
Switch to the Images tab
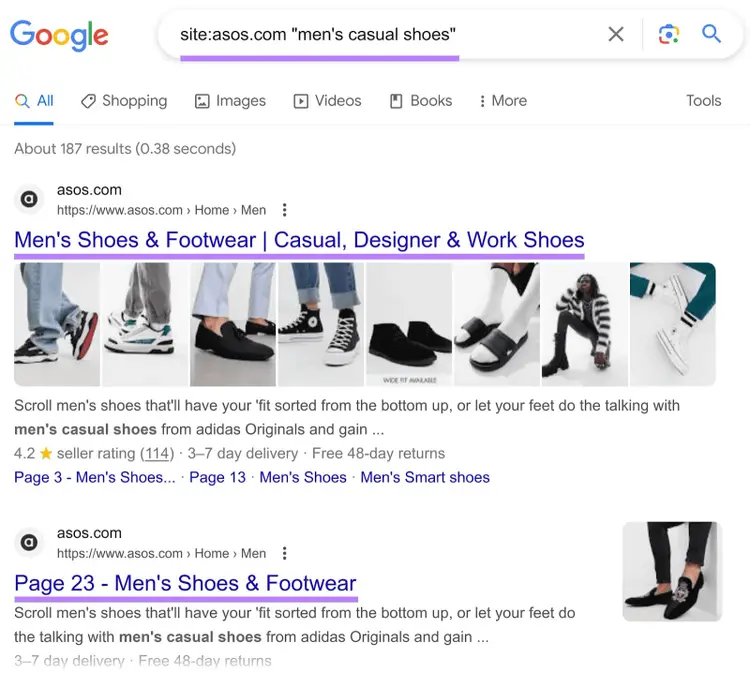click(230, 101)
